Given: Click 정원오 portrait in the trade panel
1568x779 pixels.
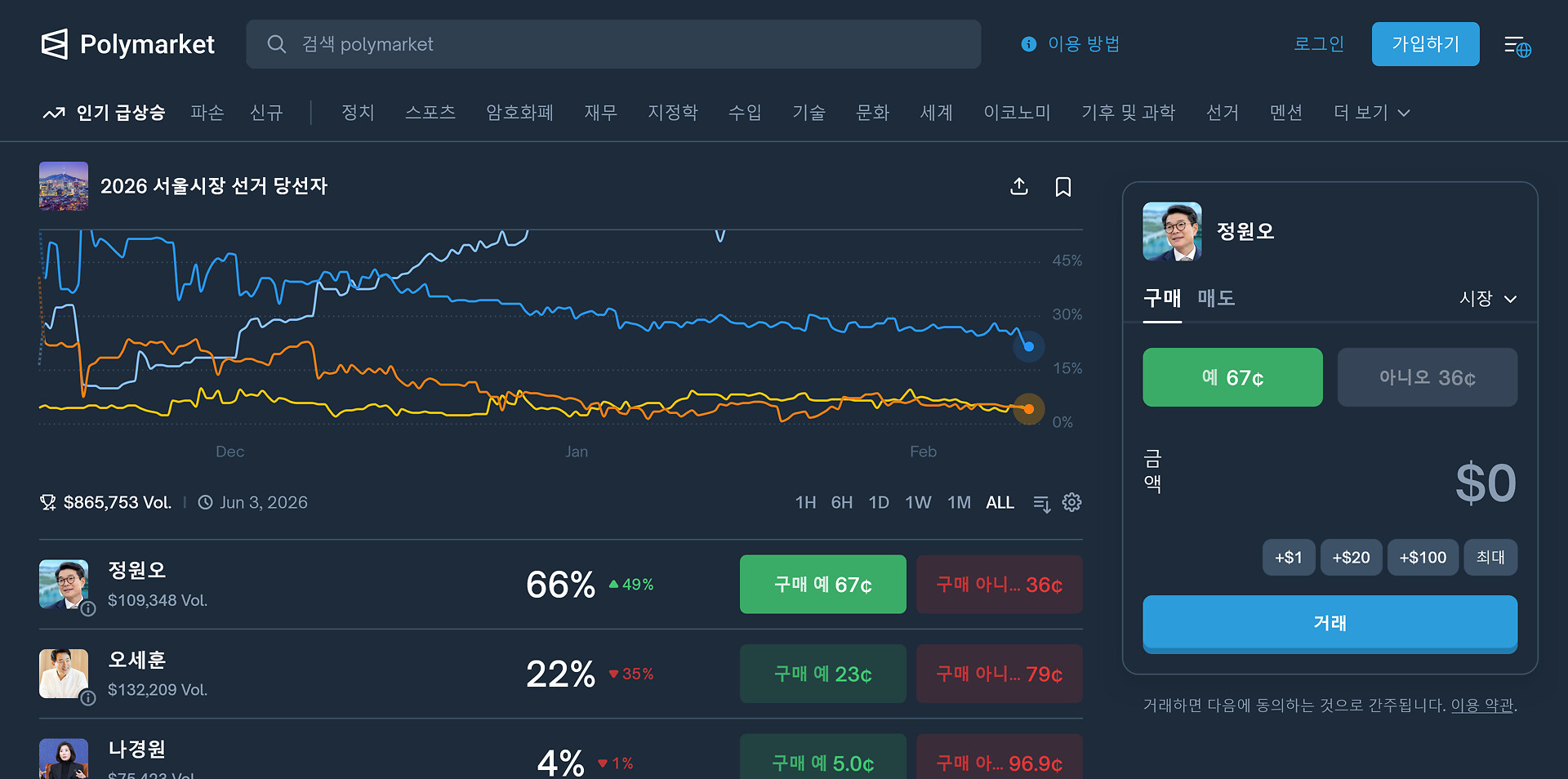Looking at the screenshot, I should 1172,231.
